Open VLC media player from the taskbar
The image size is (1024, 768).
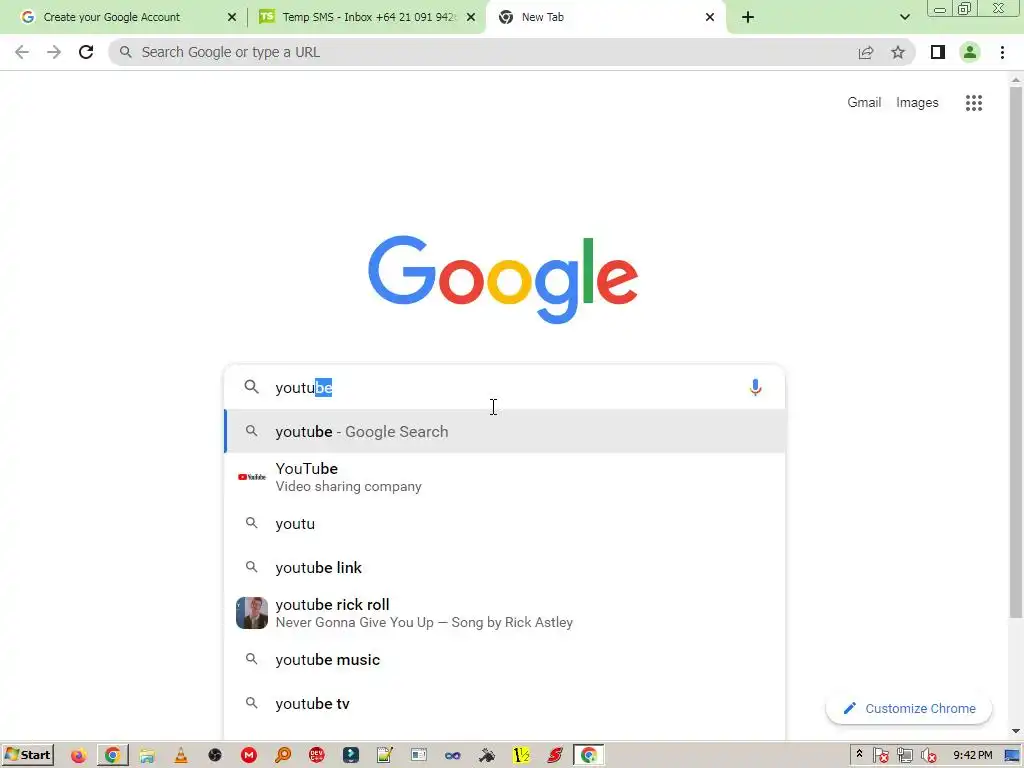click(x=181, y=756)
